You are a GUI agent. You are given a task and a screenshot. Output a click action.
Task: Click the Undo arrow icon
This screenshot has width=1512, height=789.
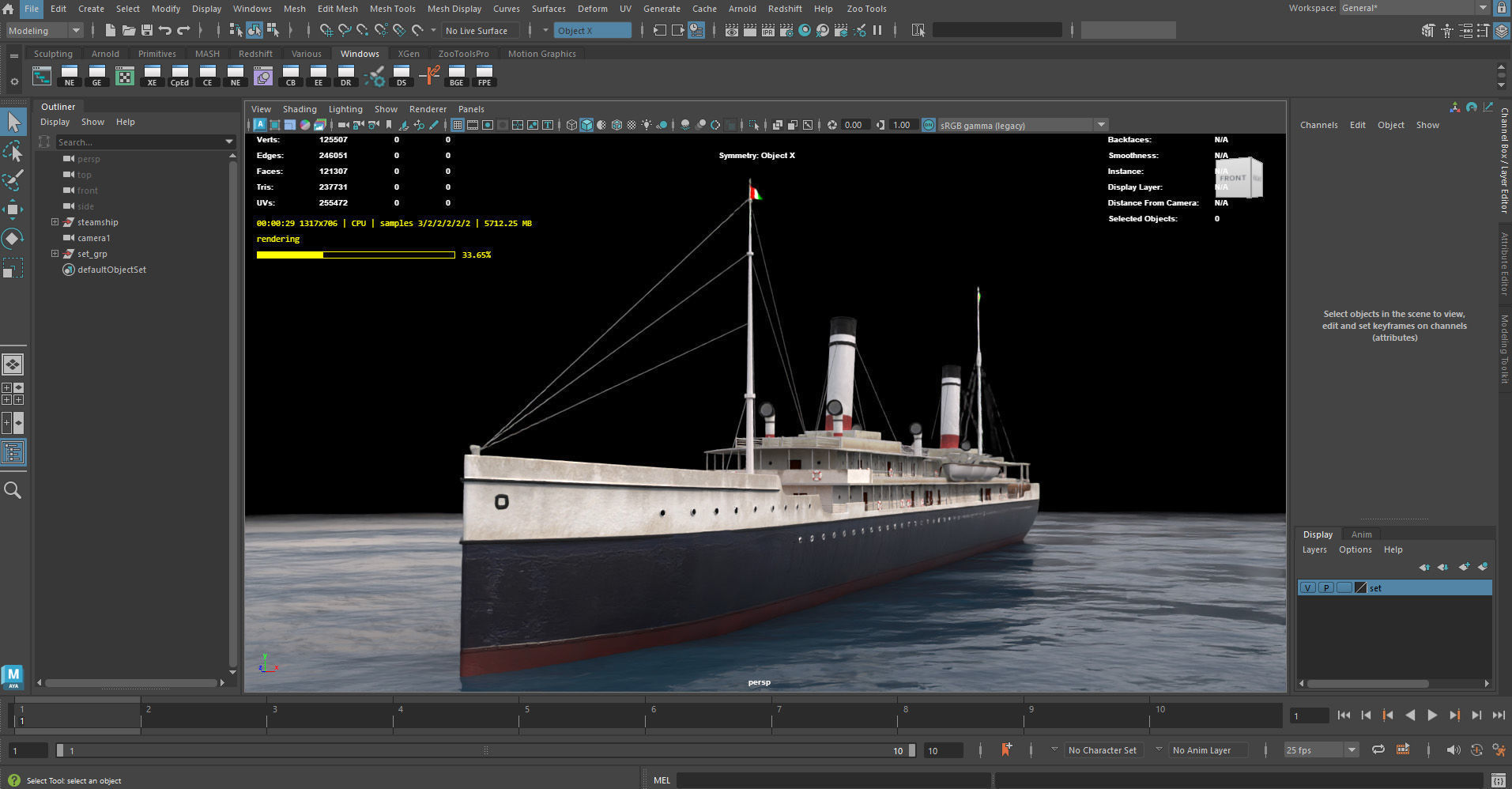(164, 30)
